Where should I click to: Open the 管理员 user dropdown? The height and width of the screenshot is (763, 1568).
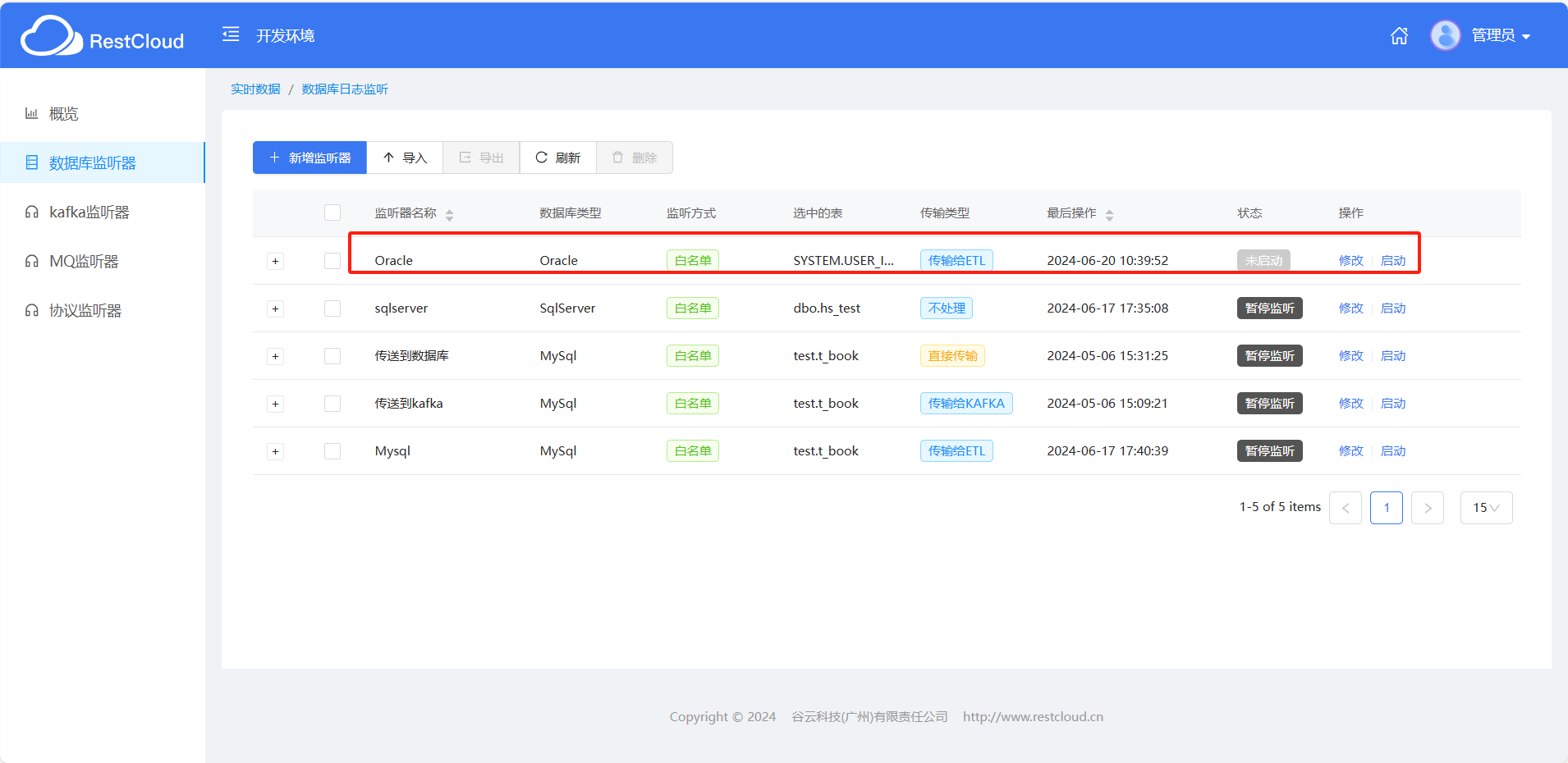tap(1501, 35)
